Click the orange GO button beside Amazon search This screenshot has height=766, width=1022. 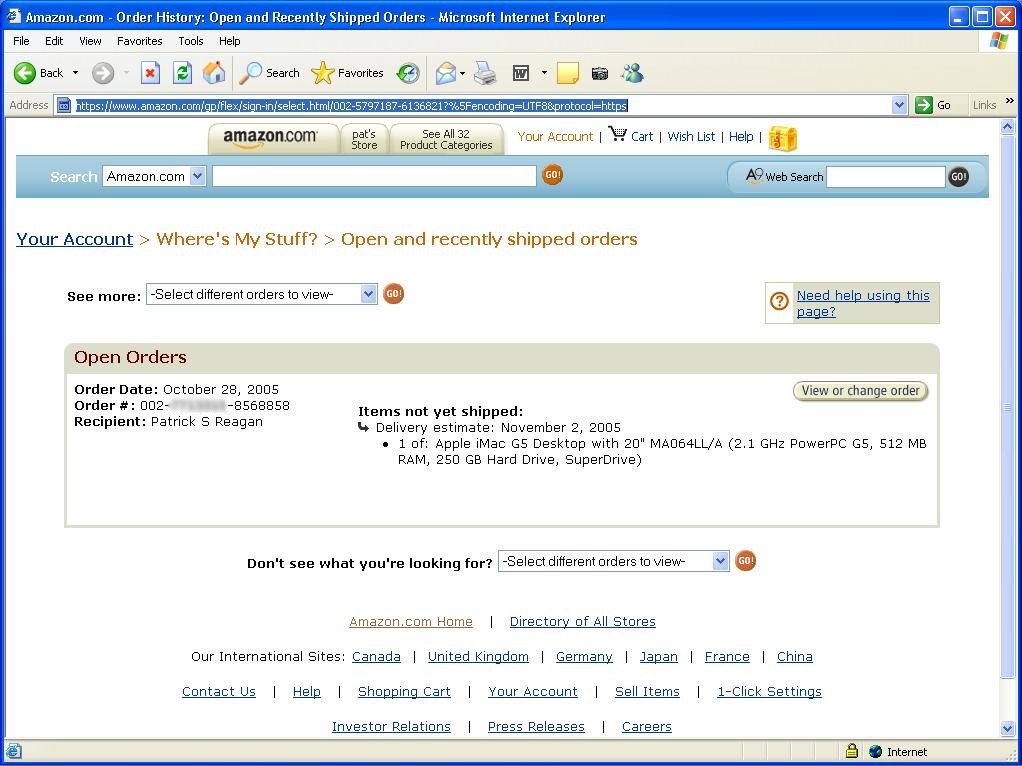tap(552, 175)
